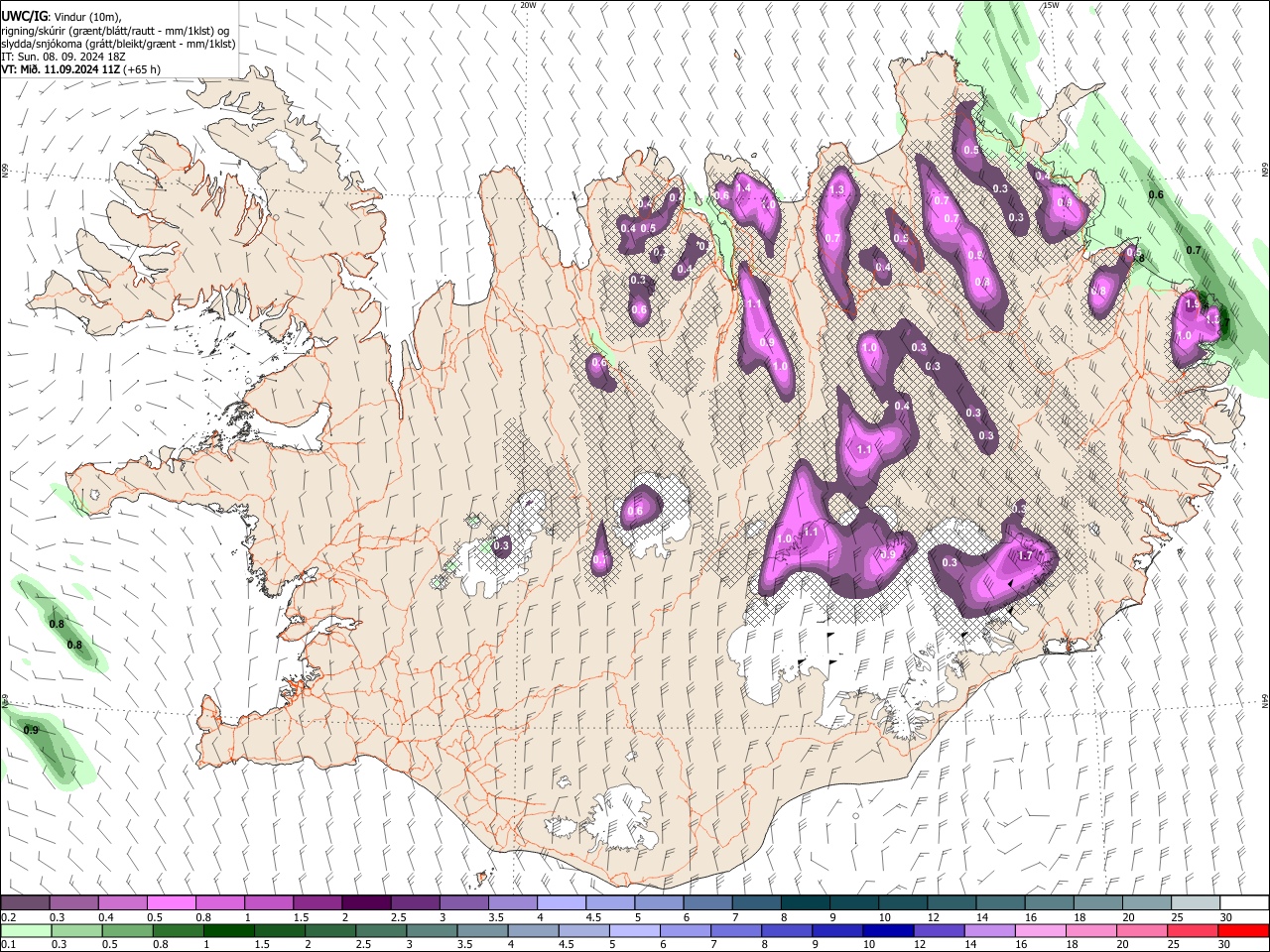
Task: Click the black "0.6" rain value offshore northeast
Action: click(x=1156, y=194)
